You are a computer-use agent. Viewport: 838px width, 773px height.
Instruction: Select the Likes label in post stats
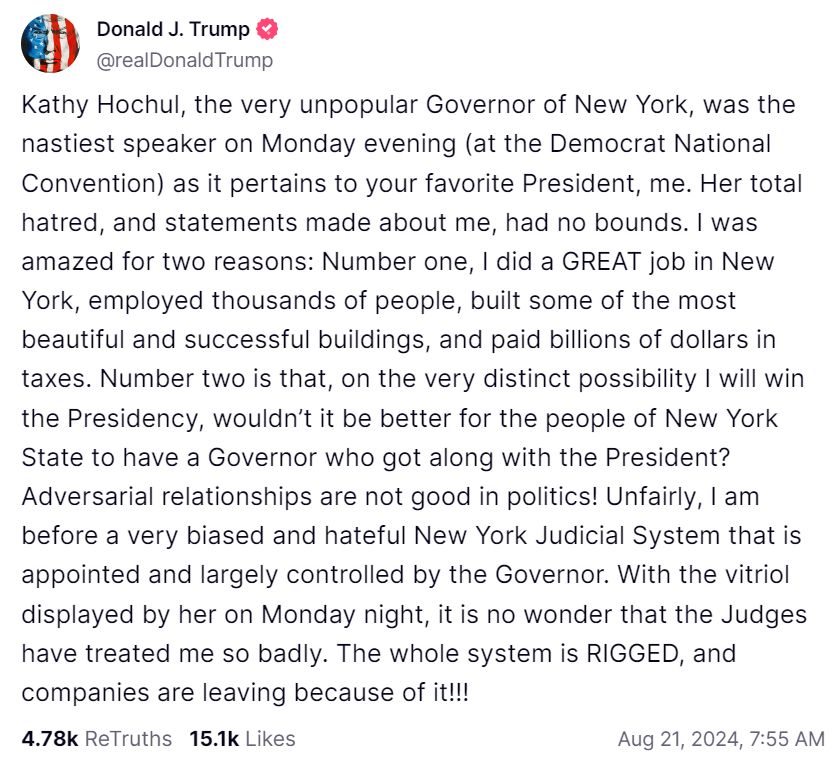coord(270,739)
